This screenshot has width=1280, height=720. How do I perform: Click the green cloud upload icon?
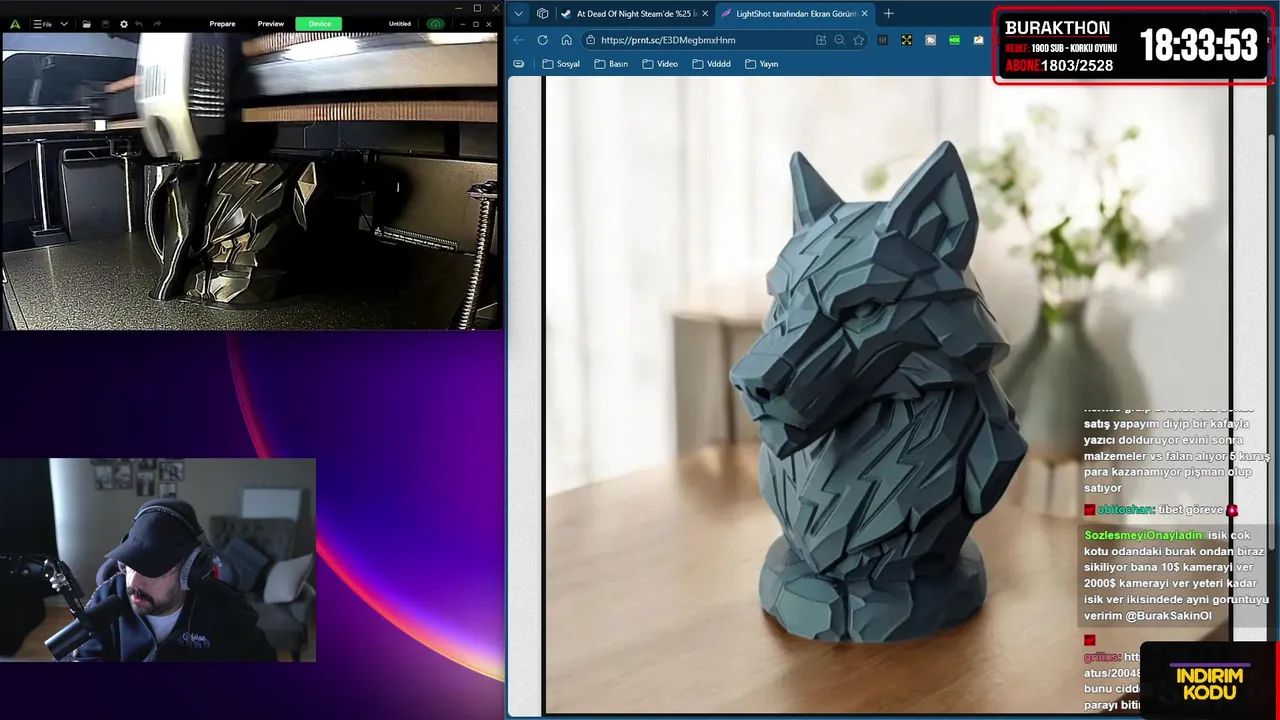[x=435, y=24]
